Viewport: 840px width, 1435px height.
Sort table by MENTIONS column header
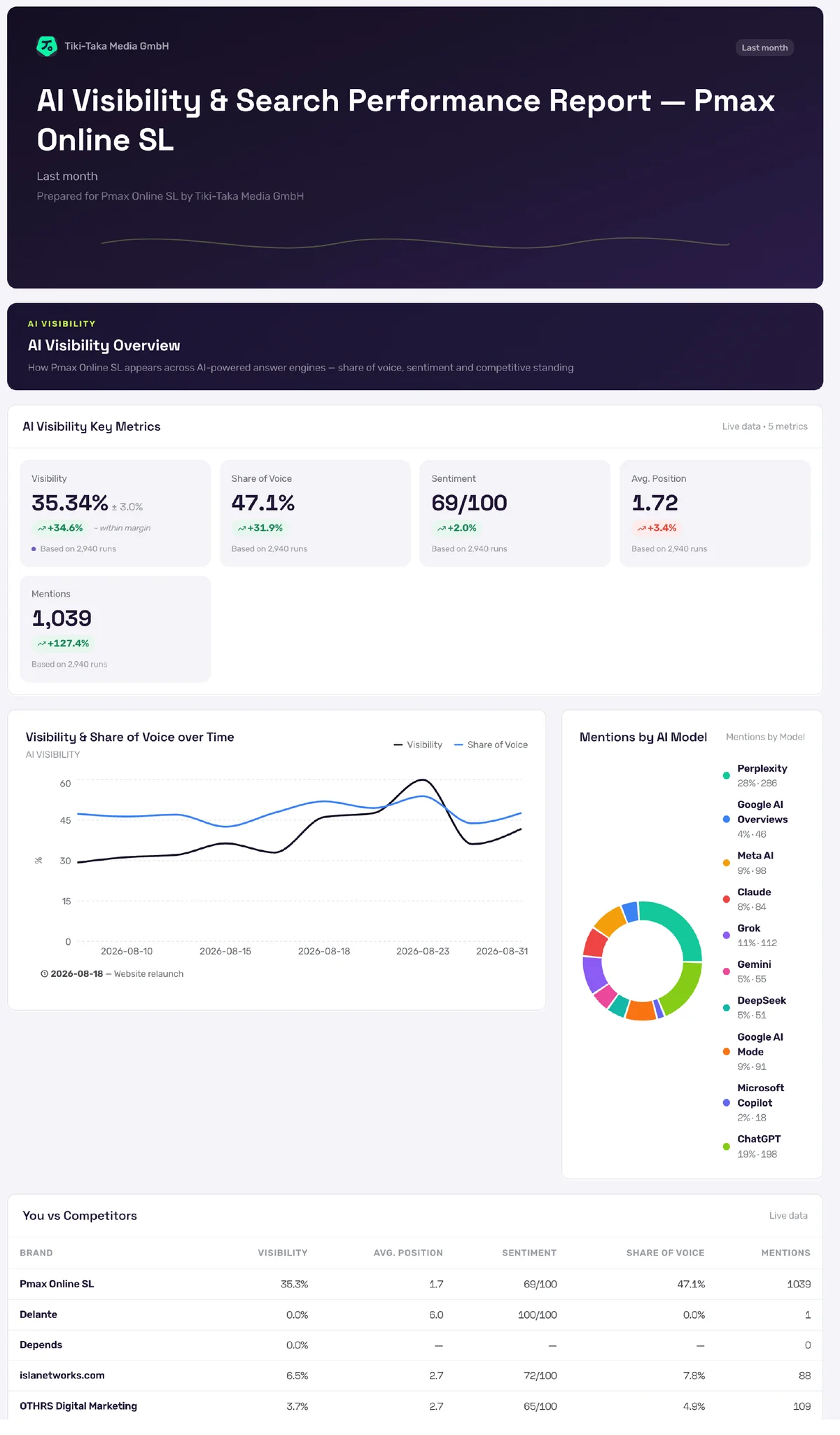786,1253
